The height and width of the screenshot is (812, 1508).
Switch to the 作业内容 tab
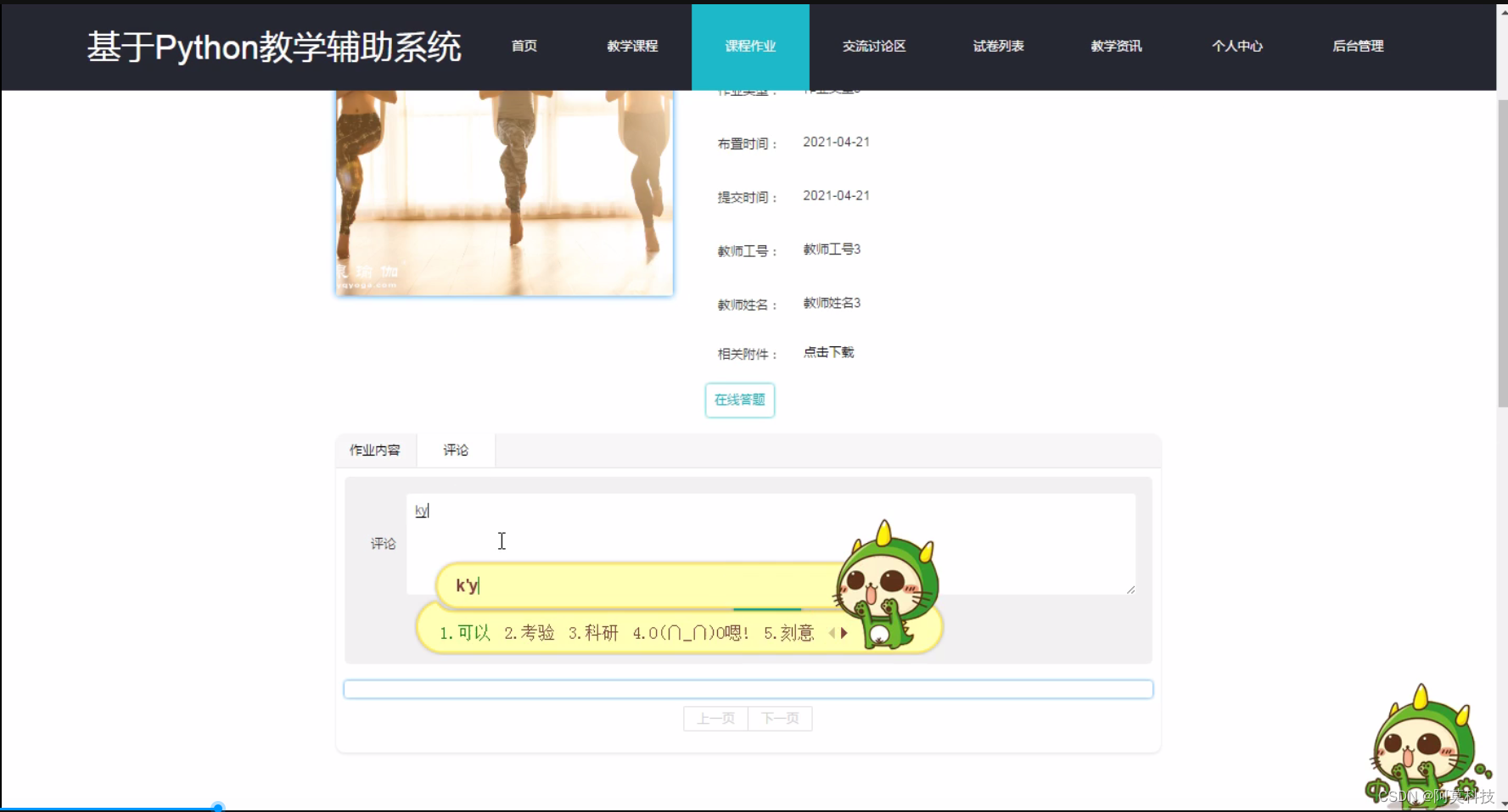click(376, 450)
